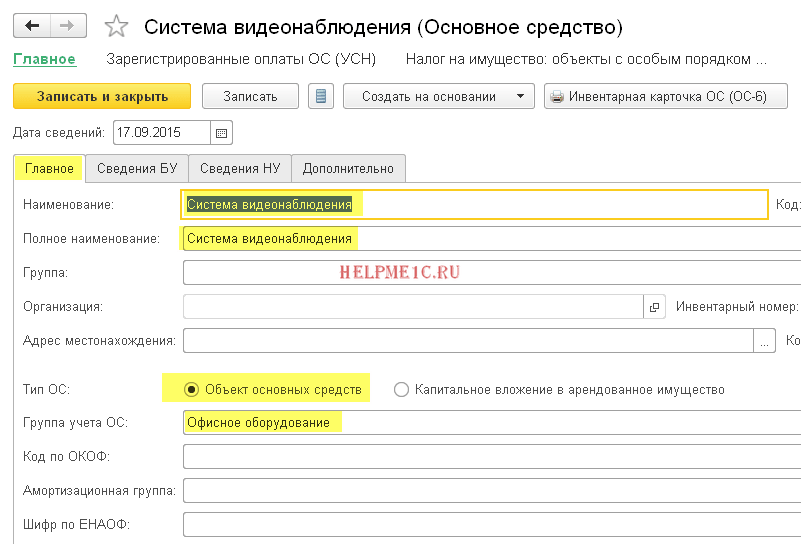The width and height of the screenshot is (801, 544).
Task: Add form to favorites with star icon
Action: (x=116, y=27)
